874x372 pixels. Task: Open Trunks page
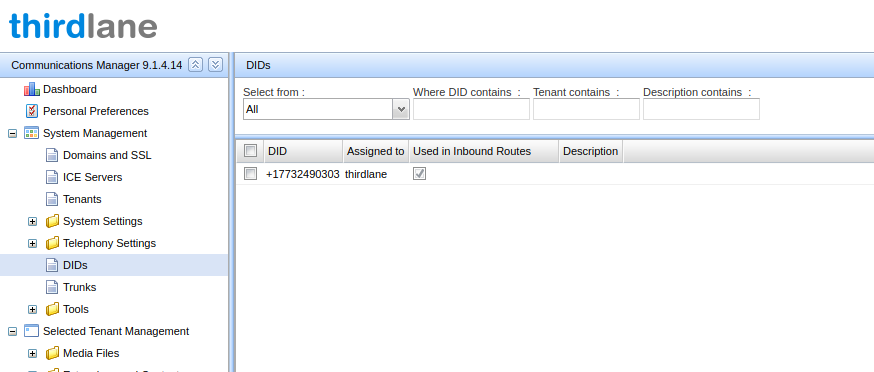click(80, 287)
